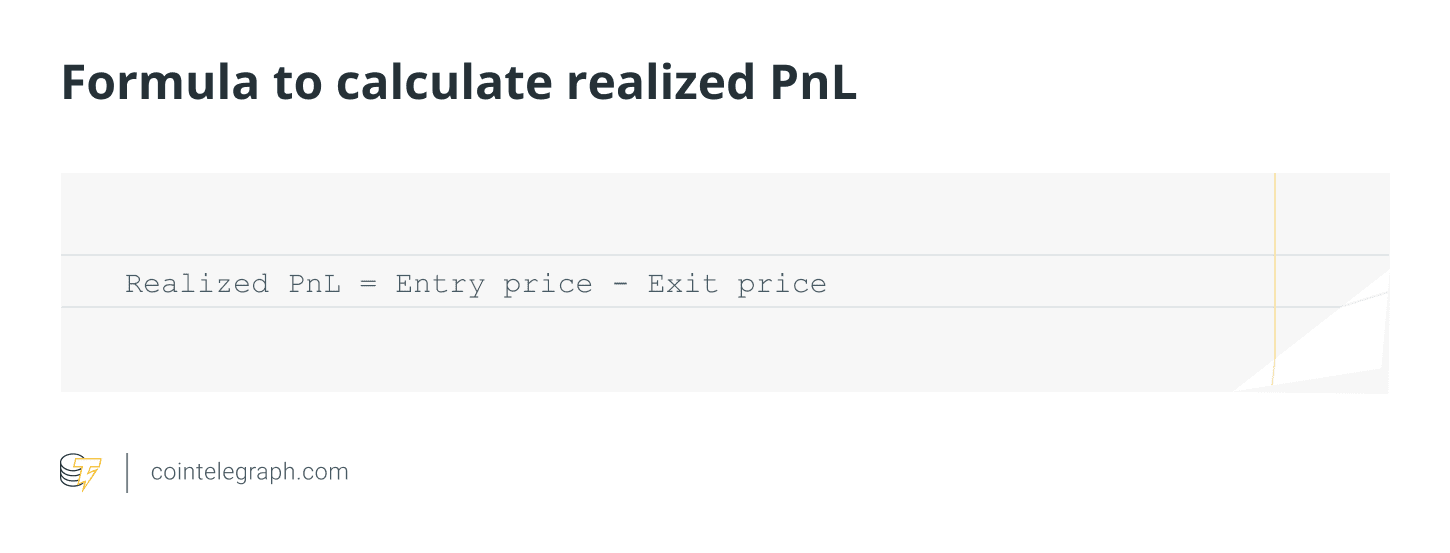Open the cointelegraph.com link
This screenshot has width=1450, height=553.
tap(249, 472)
